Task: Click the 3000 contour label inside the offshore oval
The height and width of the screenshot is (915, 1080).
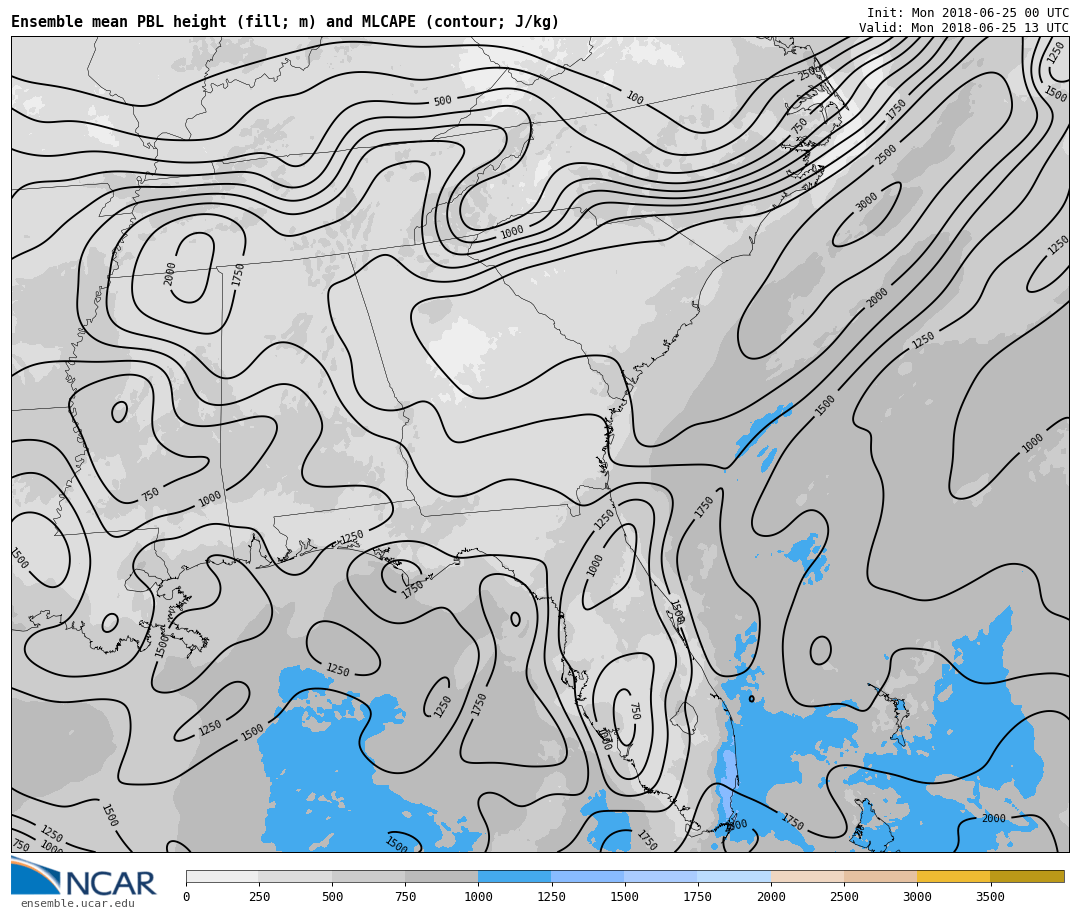Action: click(x=866, y=202)
